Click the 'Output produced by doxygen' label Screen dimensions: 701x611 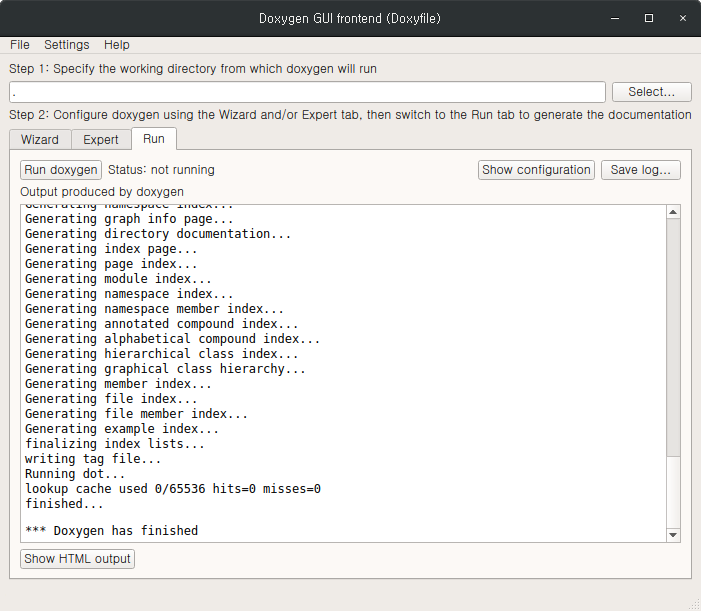click(102, 192)
